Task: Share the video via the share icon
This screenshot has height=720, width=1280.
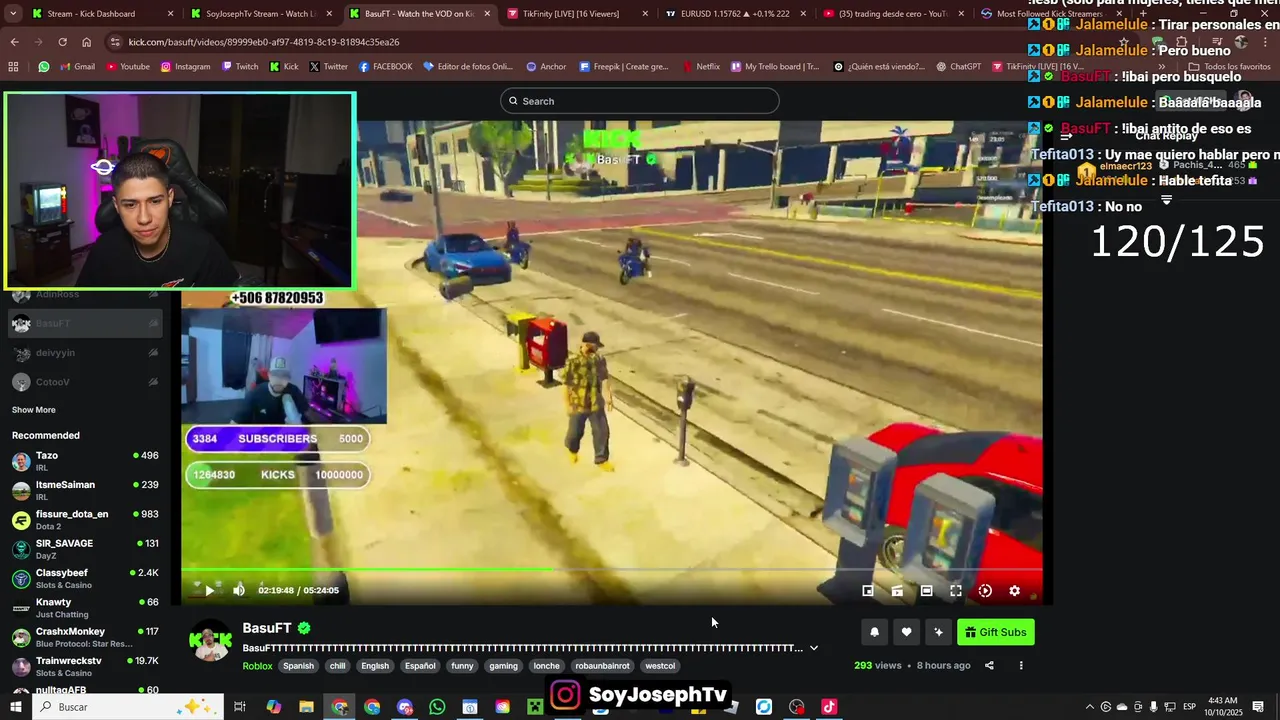Action: [x=989, y=666]
